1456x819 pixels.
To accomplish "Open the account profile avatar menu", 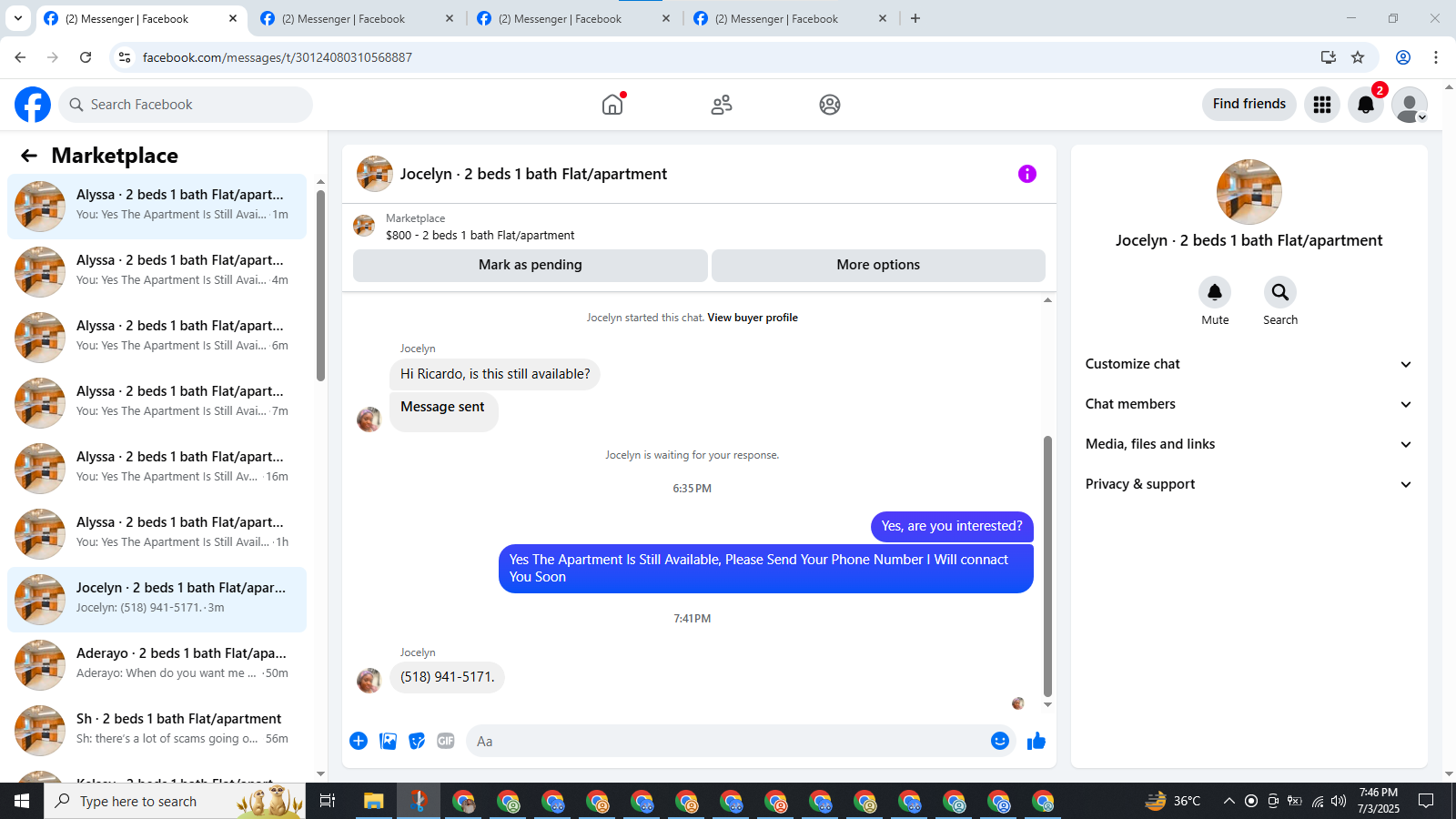I will tap(1410, 105).
